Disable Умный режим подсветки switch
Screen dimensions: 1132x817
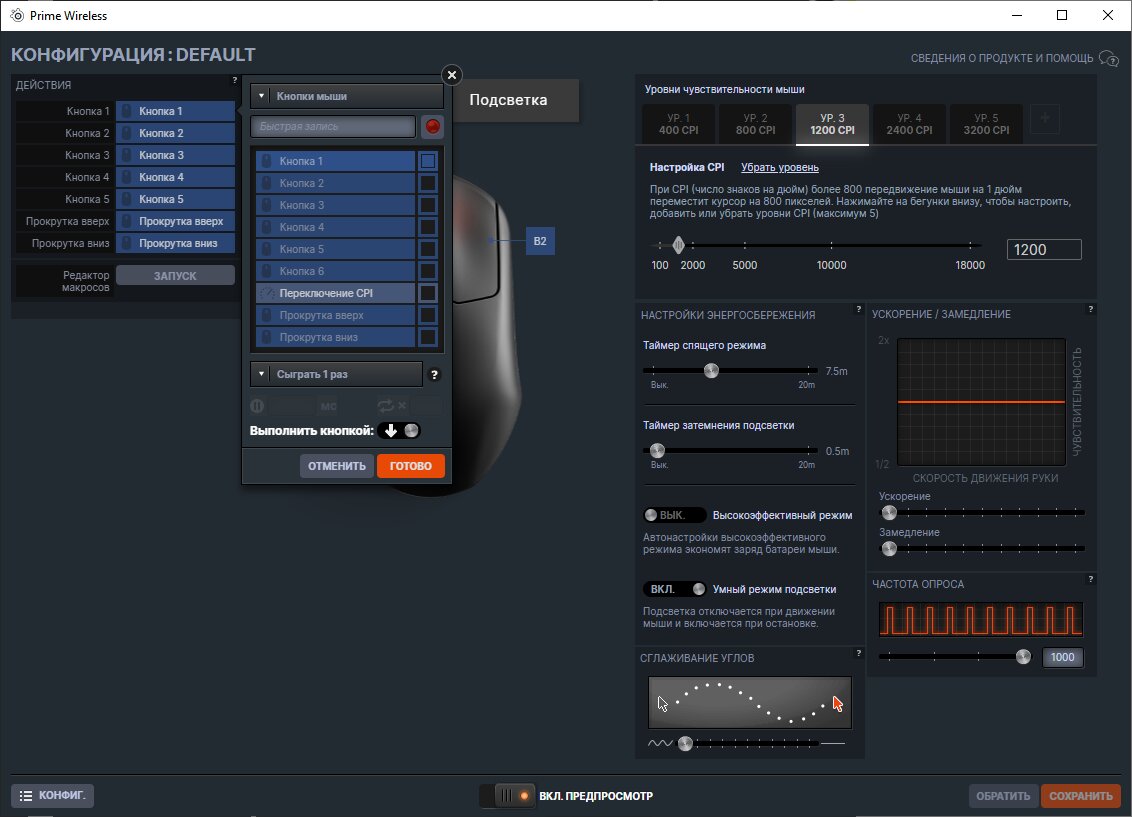tap(674, 589)
